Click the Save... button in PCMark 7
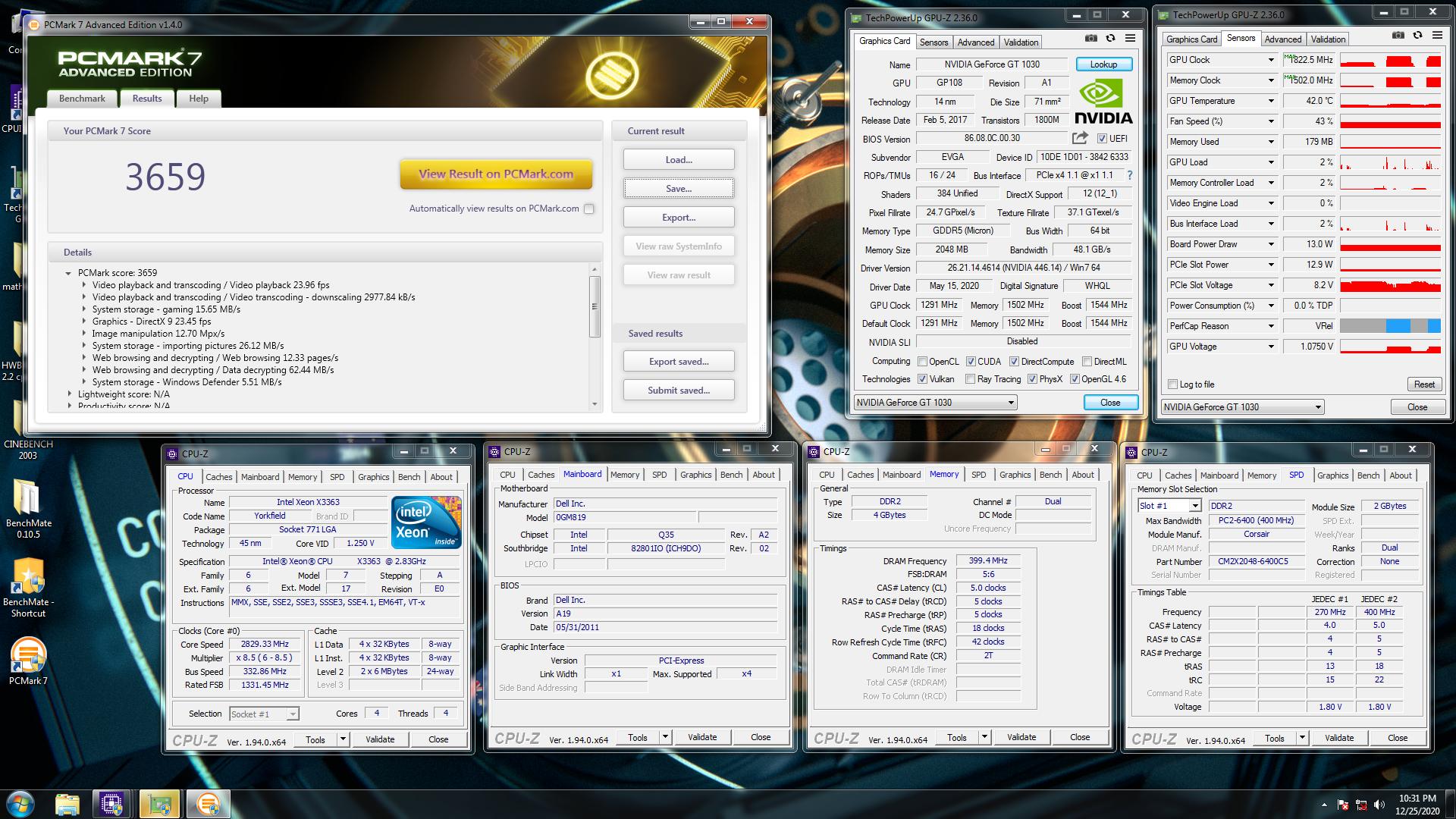Screen dimensions: 1456x819 click(679, 189)
